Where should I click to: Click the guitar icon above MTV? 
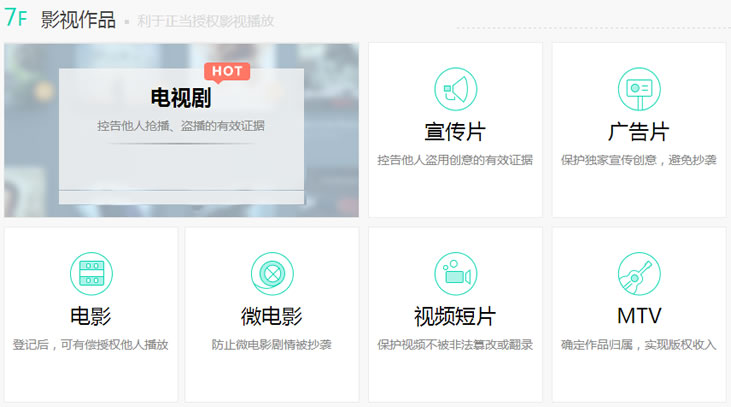[x=639, y=274]
